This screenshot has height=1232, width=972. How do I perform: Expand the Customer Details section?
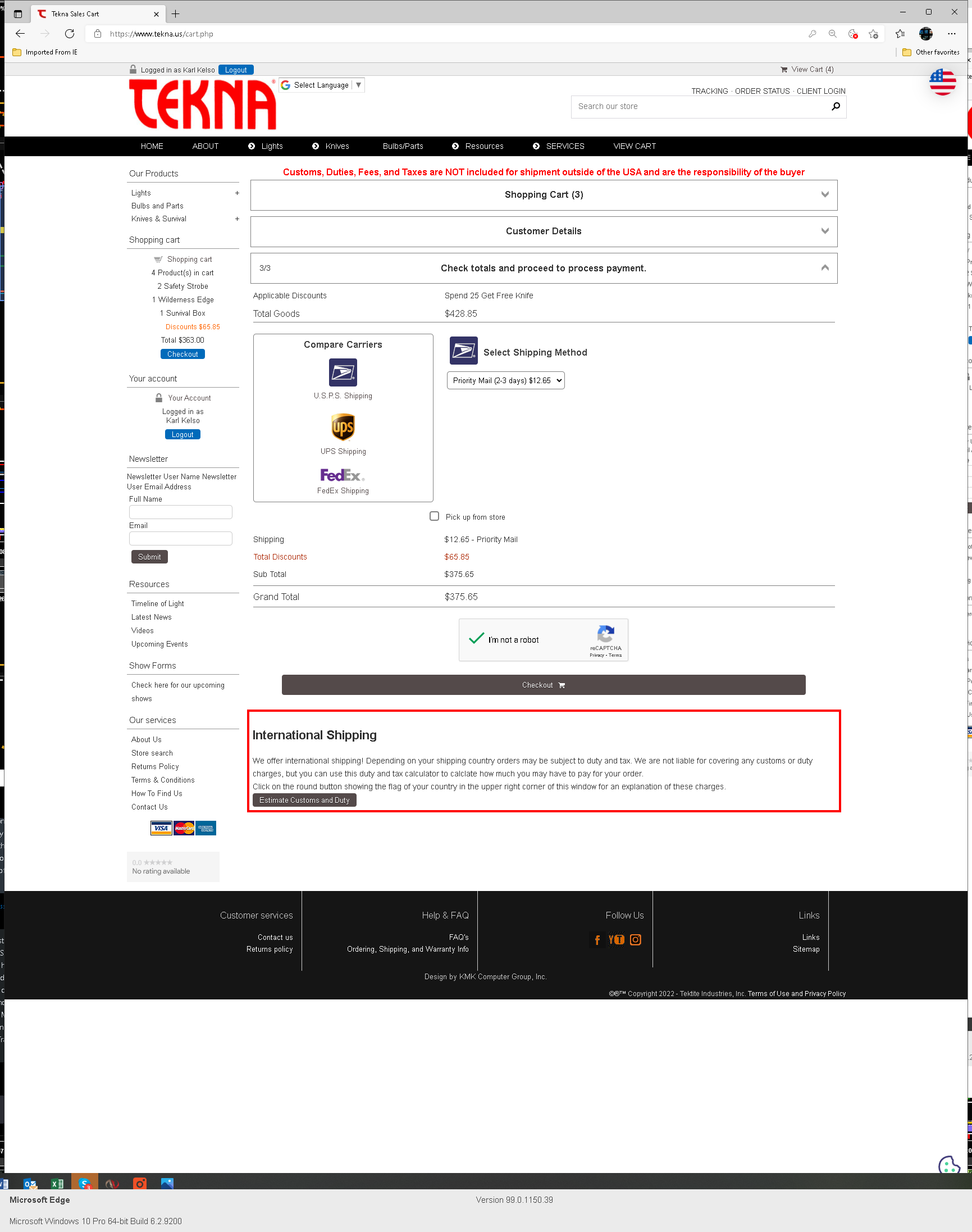(x=544, y=231)
